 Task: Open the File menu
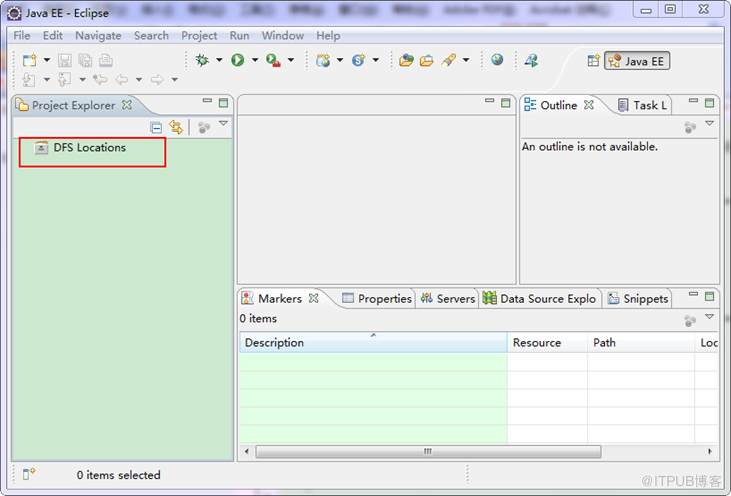coord(22,35)
